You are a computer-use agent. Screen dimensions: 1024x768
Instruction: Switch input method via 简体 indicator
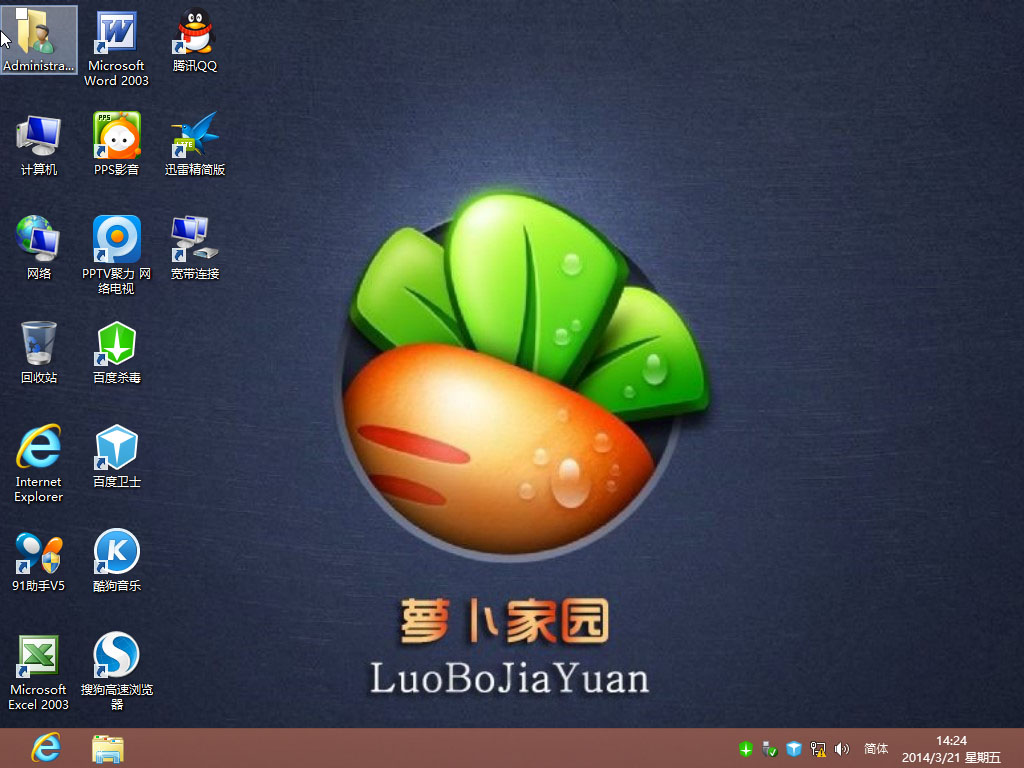pos(876,748)
